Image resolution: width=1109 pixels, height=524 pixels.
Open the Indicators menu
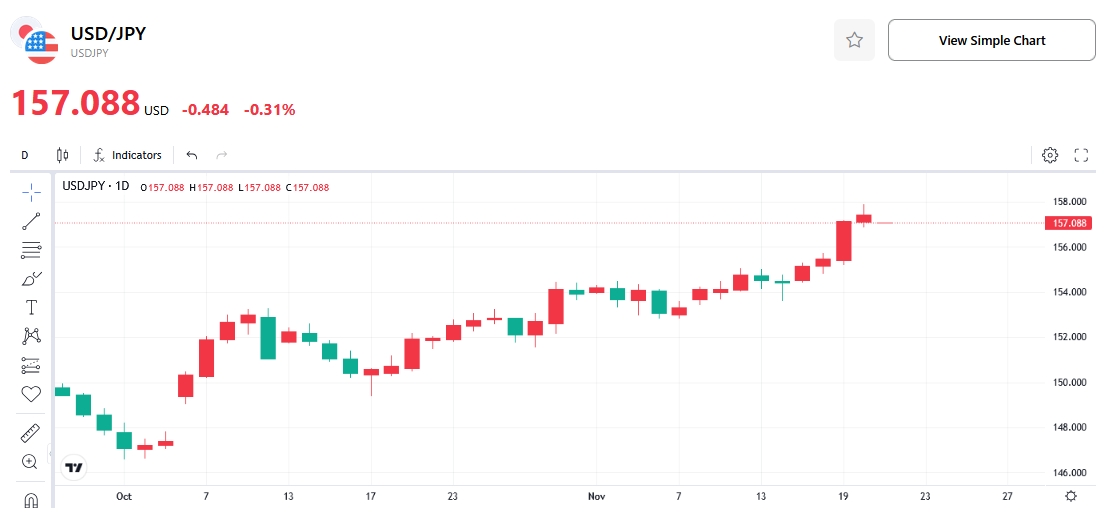coord(127,155)
